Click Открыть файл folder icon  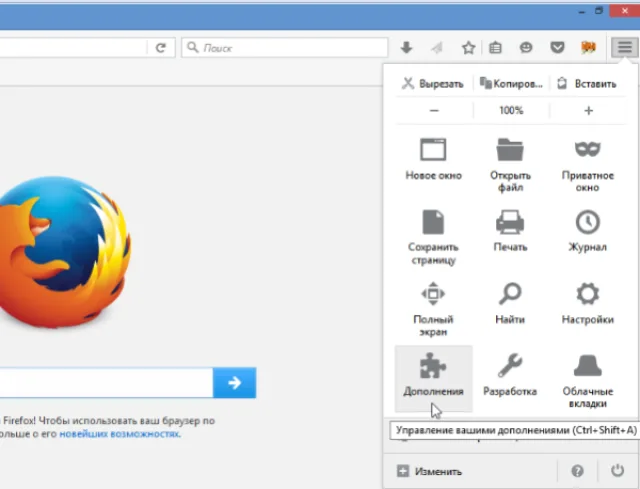[510, 149]
